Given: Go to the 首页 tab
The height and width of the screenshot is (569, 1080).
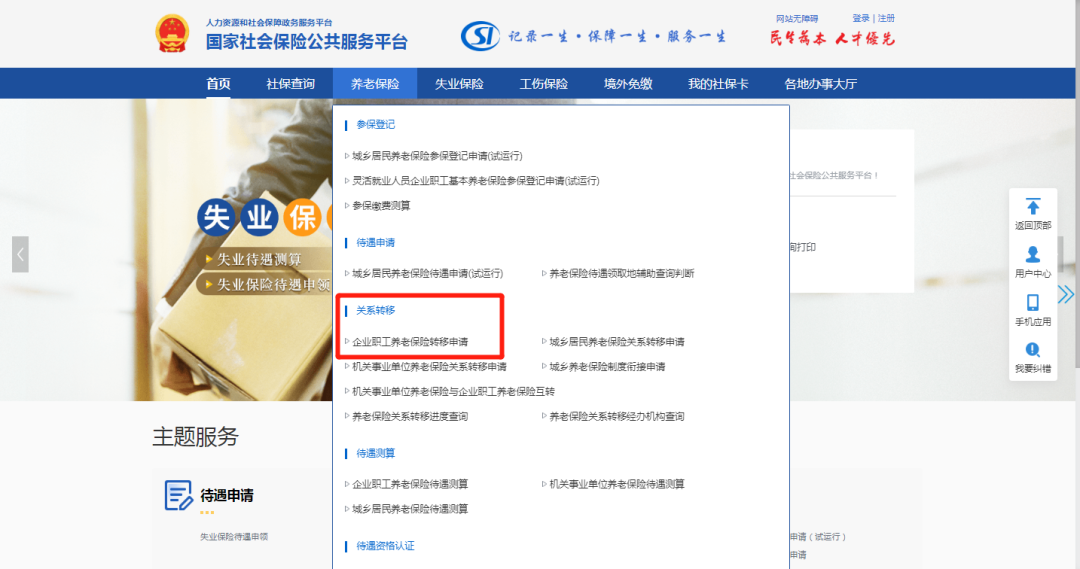Looking at the screenshot, I should (x=218, y=84).
